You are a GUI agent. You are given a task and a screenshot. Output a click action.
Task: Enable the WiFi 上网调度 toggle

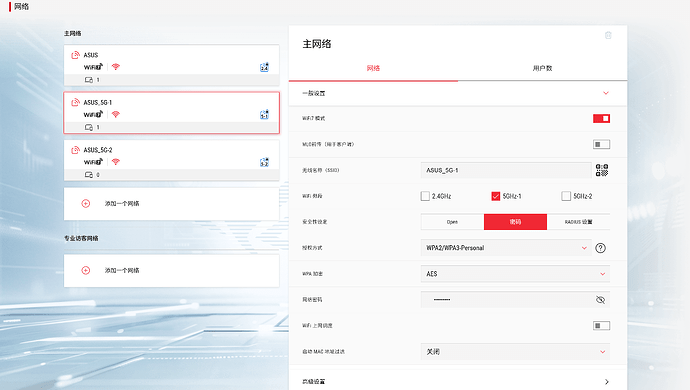(x=602, y=326)
